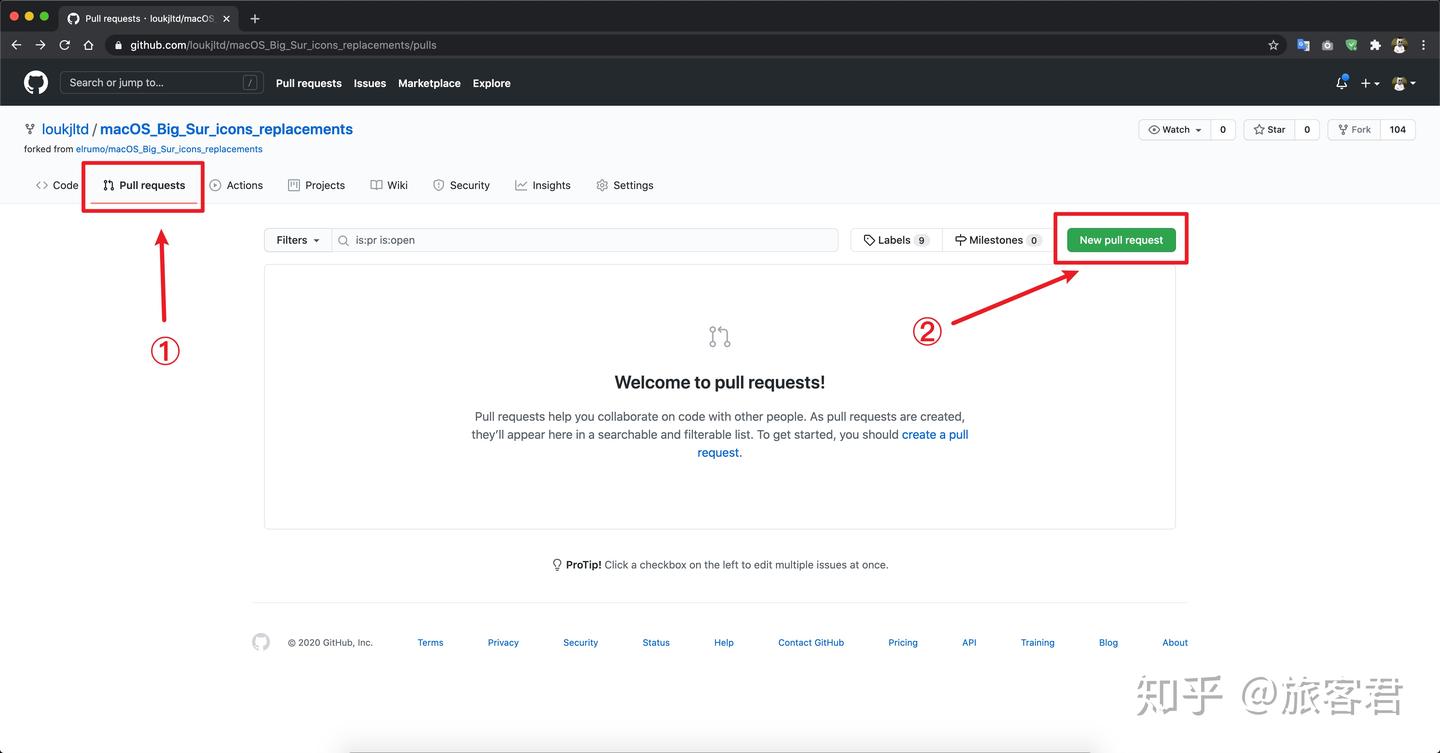
Task: Click the New pull request button
Action: (x=1121, y=240)
